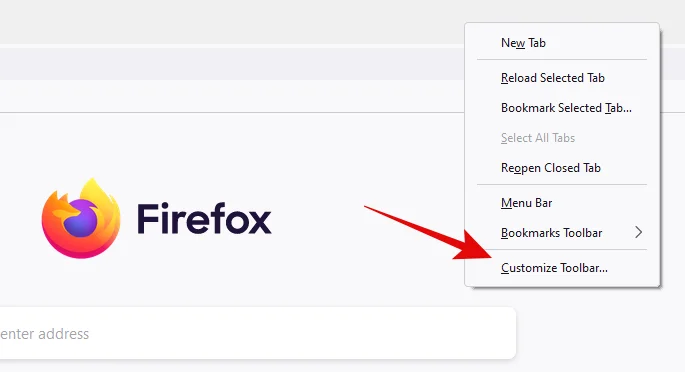The height and width of the screenshot is (372, 685).
Task: Click the Firefox logo icon
Action: (x=81, y=218)
